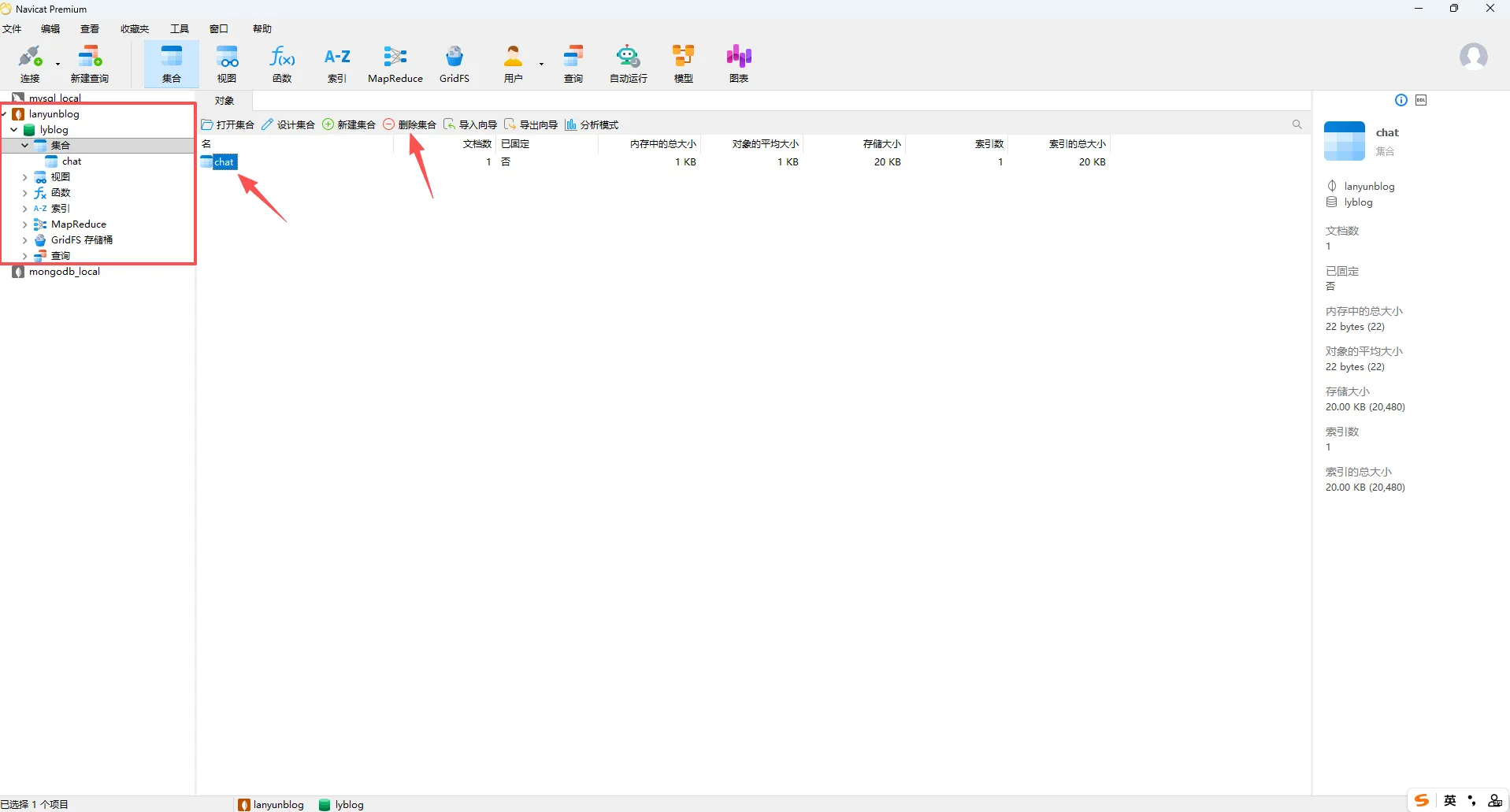Collapse the lyblog database node
This screenshot has height=812, width=1510.
click(14, 130)
